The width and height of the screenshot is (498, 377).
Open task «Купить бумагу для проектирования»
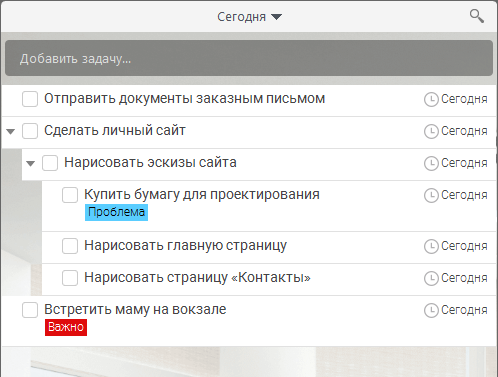[x=202, y=194]
